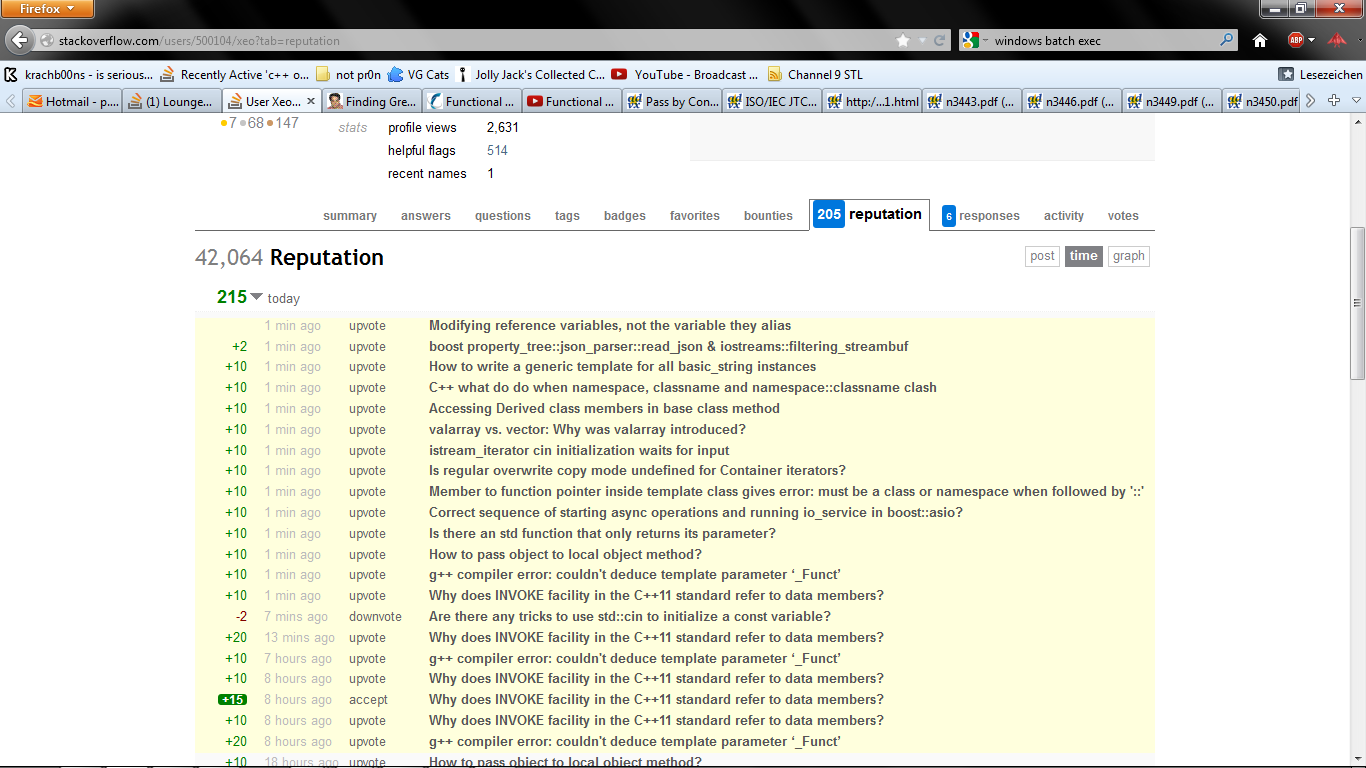Switch to the 'ISO/IEC JTC' tab
The height and width of the screenshot is (768, 1366).
pos(772,101)
